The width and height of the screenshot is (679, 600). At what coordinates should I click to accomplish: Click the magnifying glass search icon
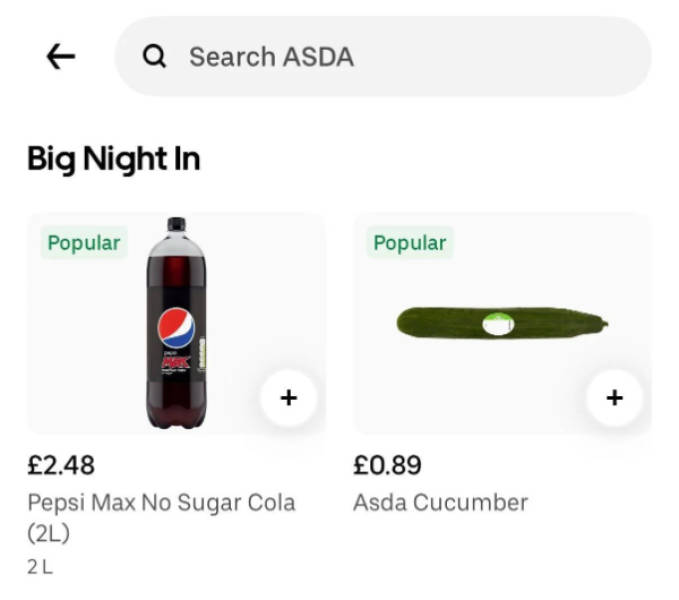point(154,57)
